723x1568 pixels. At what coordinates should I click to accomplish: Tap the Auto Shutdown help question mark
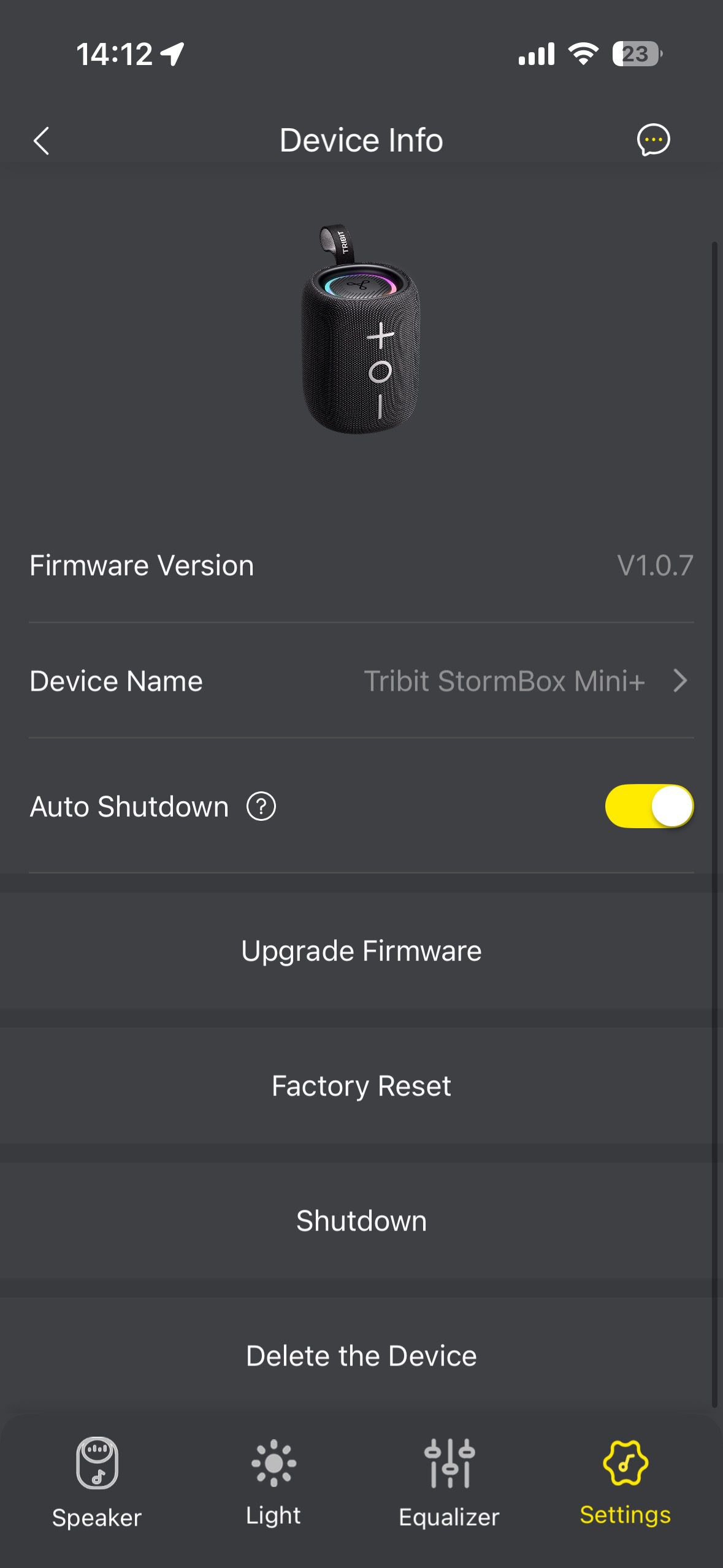261,806
